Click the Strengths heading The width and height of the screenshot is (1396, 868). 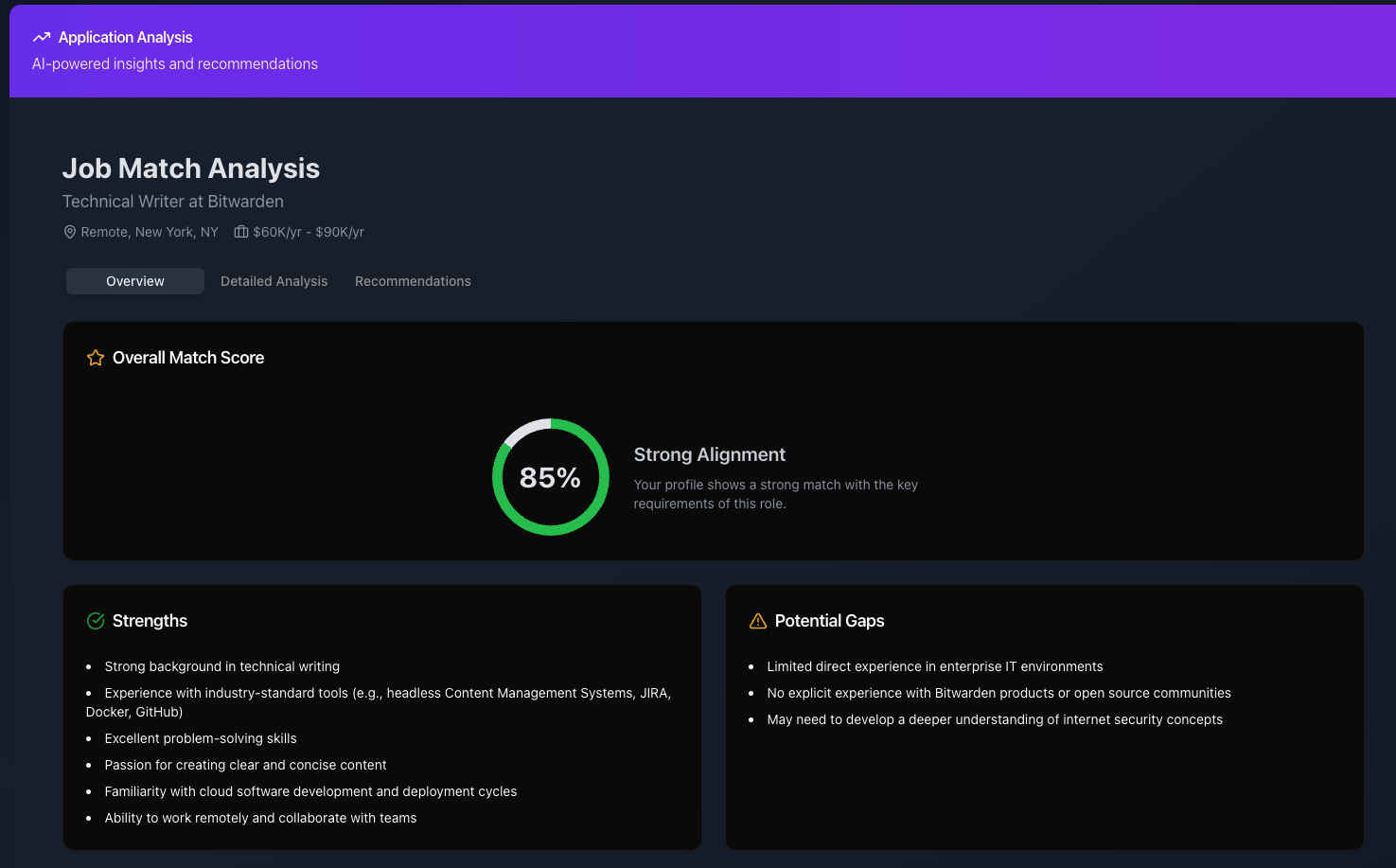150,621
